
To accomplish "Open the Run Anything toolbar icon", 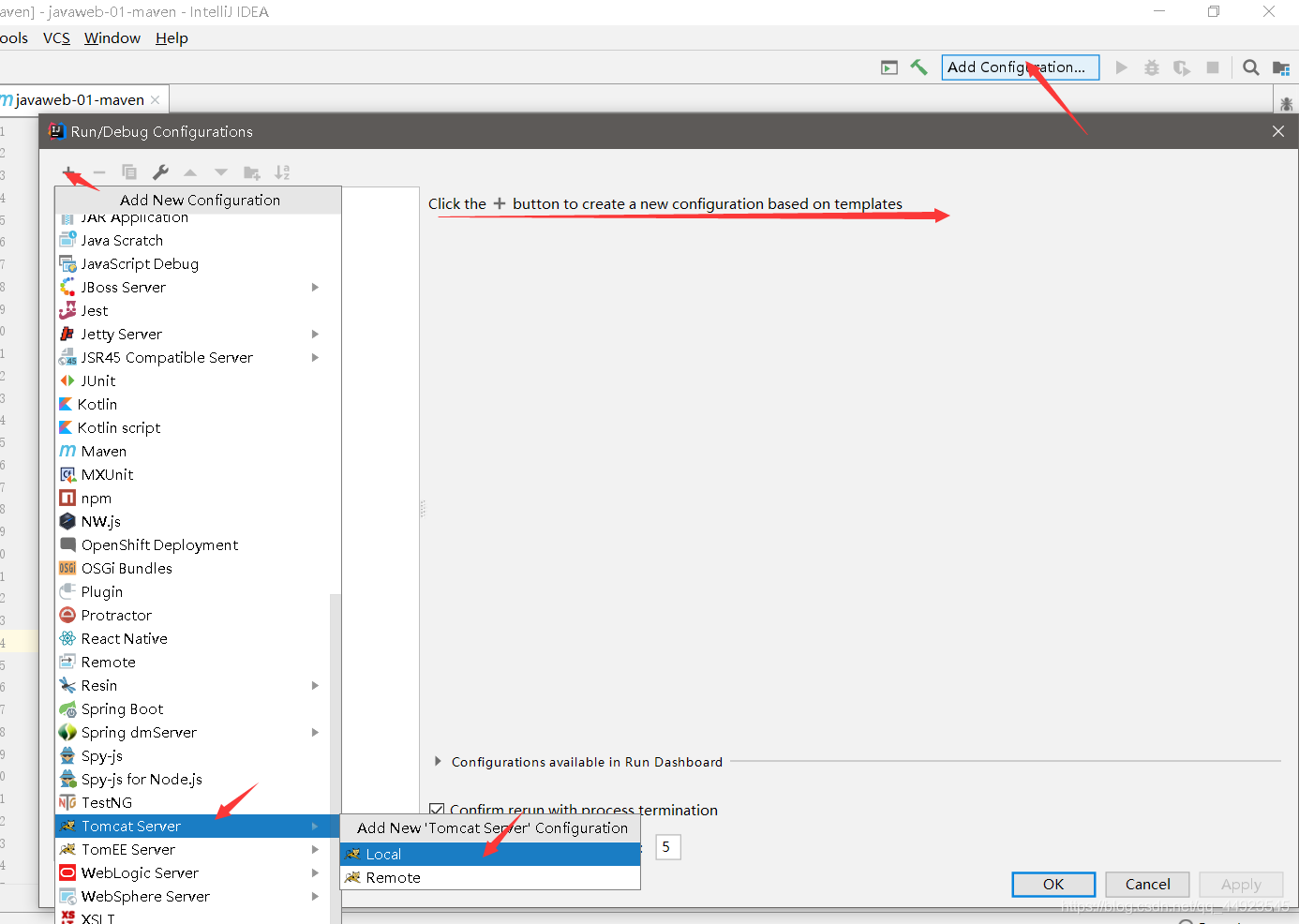I will (x=889, y=67).
